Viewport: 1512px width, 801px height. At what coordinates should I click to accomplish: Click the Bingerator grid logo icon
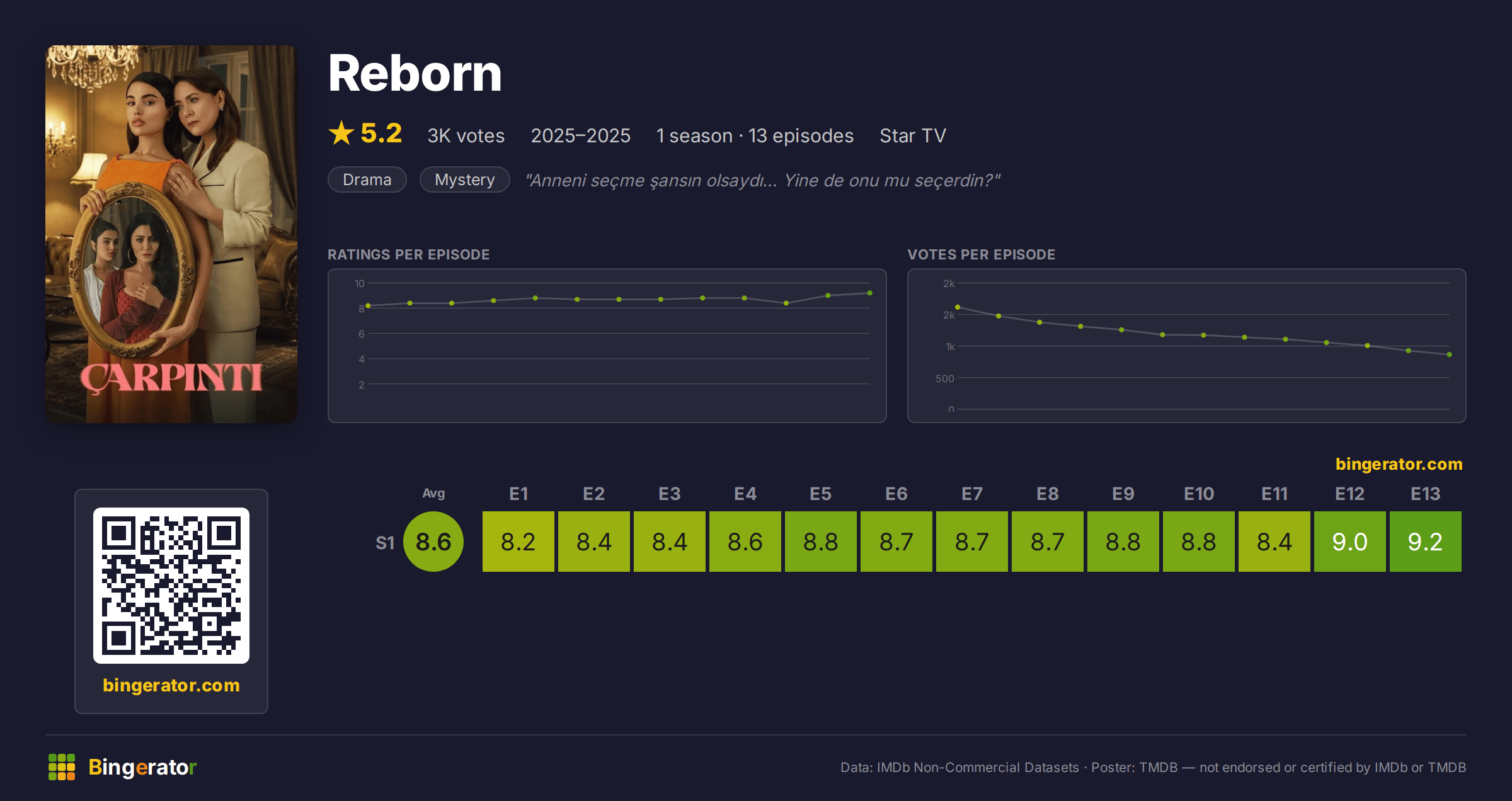(x=62, y=767)
